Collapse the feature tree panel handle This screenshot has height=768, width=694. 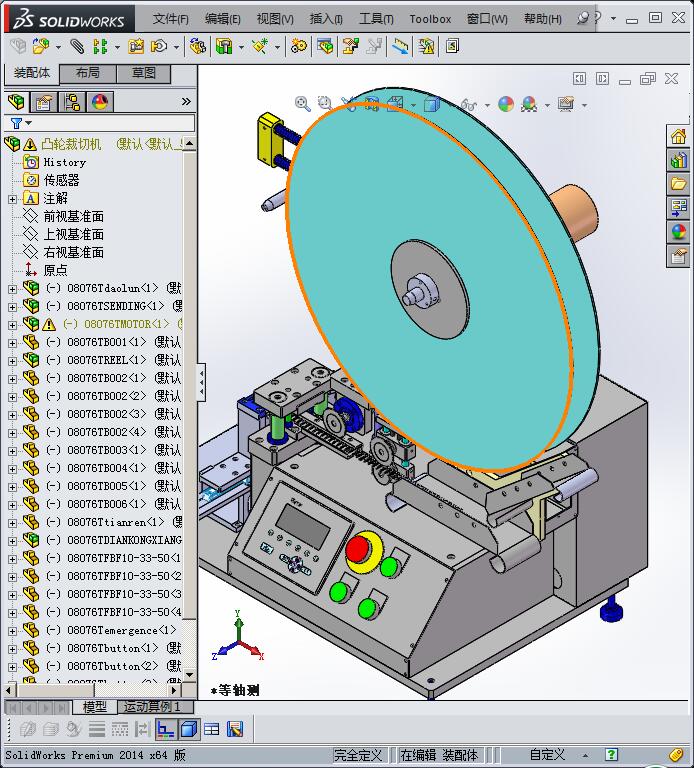(201, 383)
